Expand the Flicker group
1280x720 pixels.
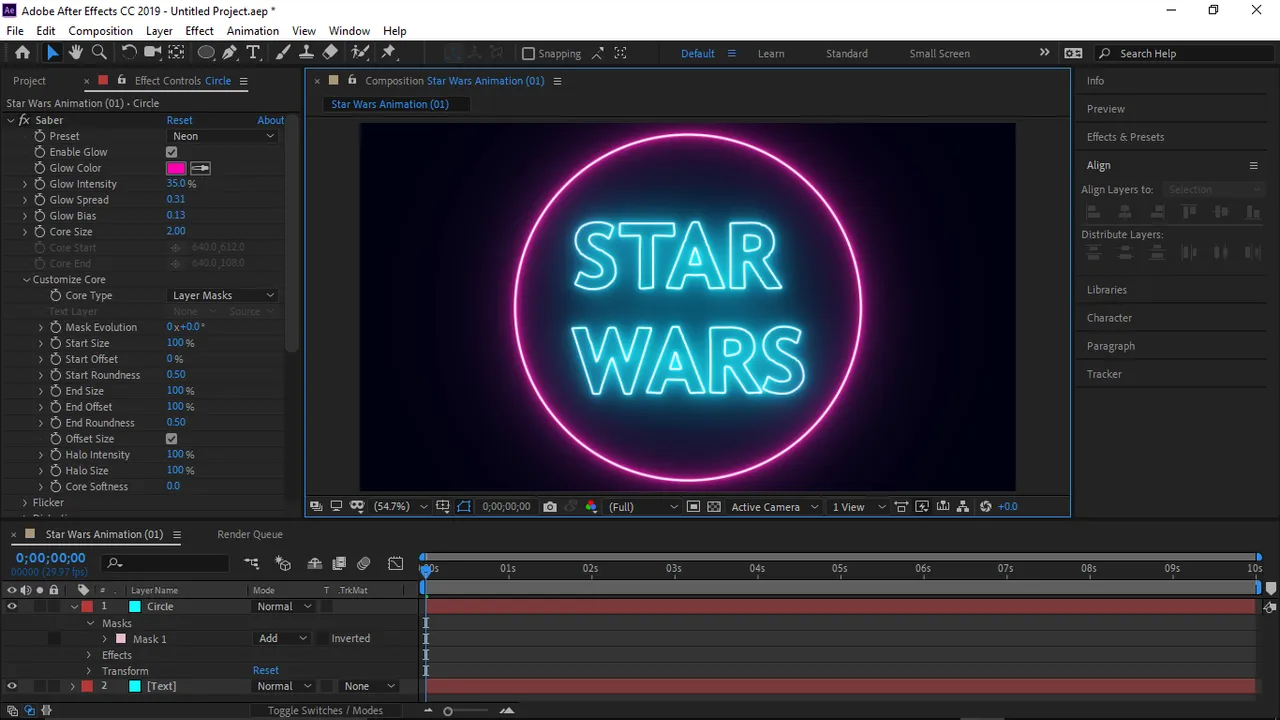point(25,503)
